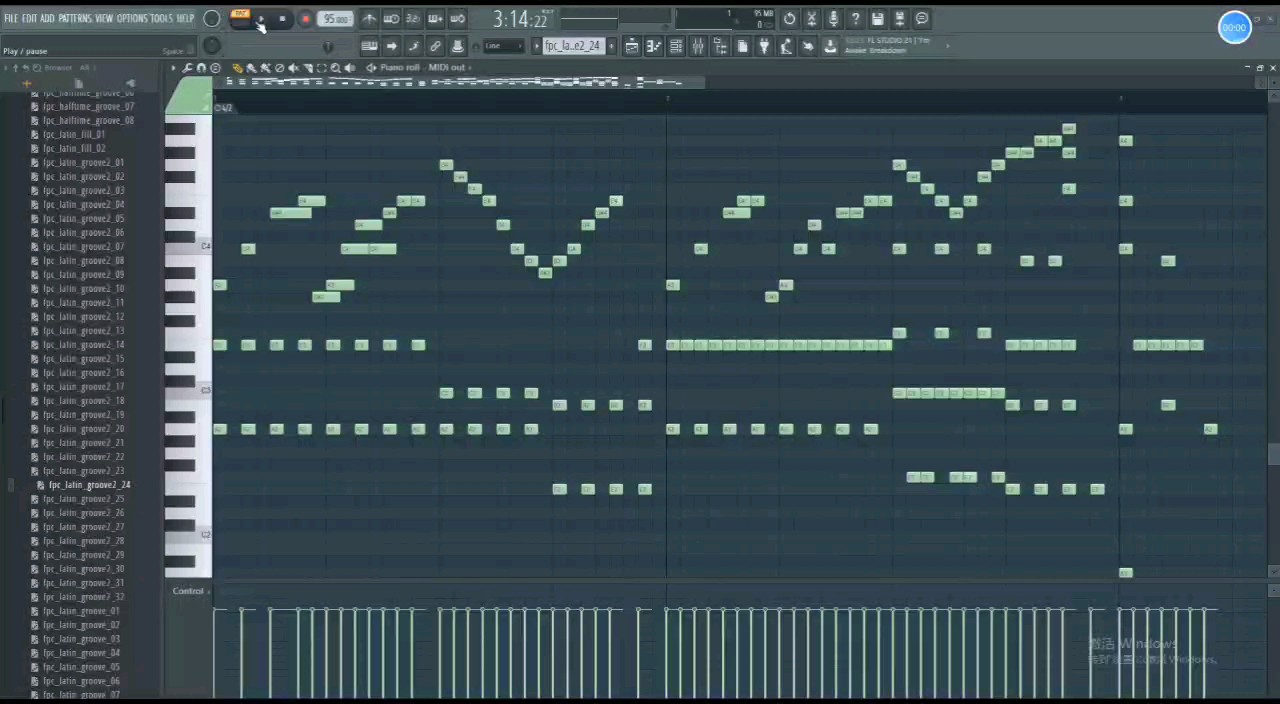Select the Select marquee tool in piano roll

point(321,68)
